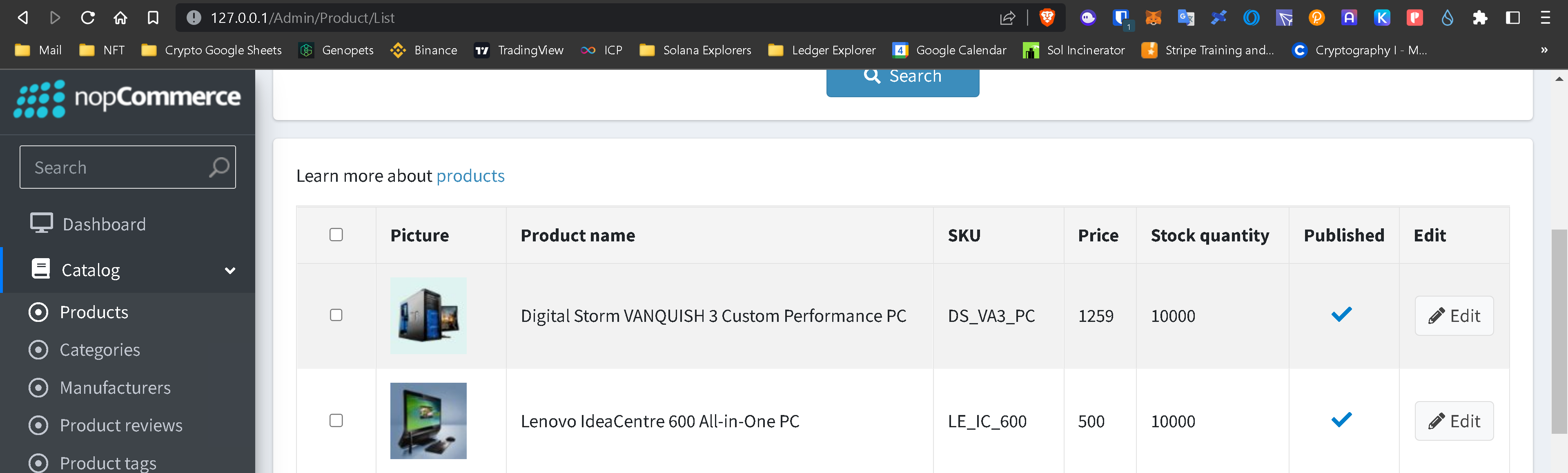The image size is (1568, 473).
Task: Bookmark this page
Action: 153,18
